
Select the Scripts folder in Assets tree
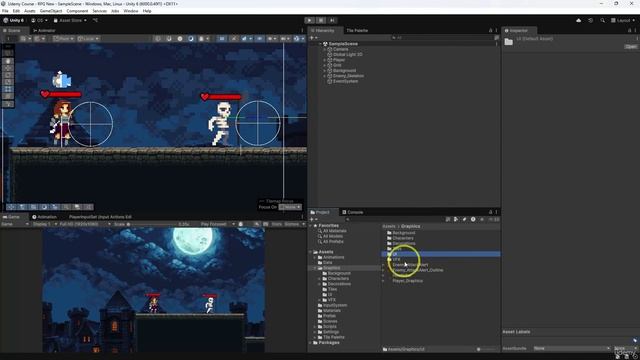330,327
